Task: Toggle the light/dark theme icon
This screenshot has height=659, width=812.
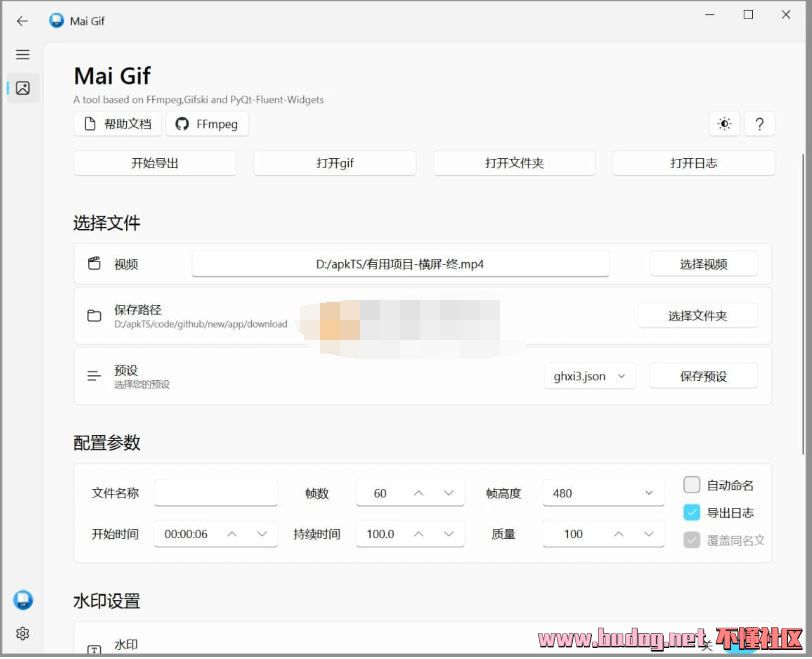Action: [724, 124]
